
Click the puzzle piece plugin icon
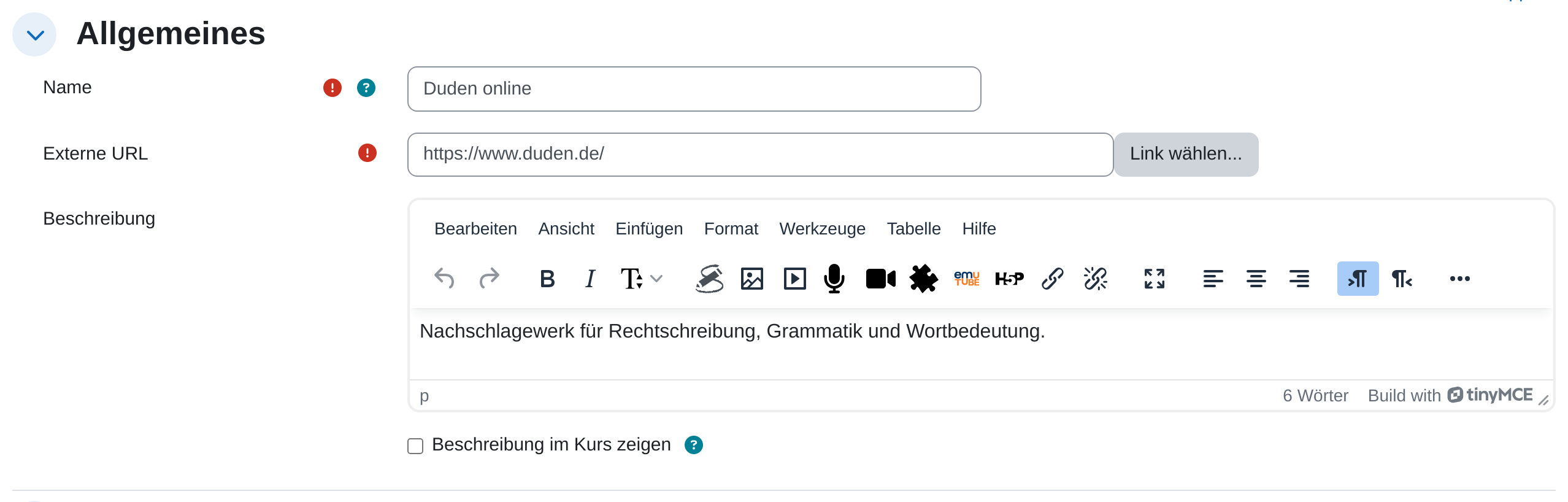pyautogui.click(x=923, y=279)
